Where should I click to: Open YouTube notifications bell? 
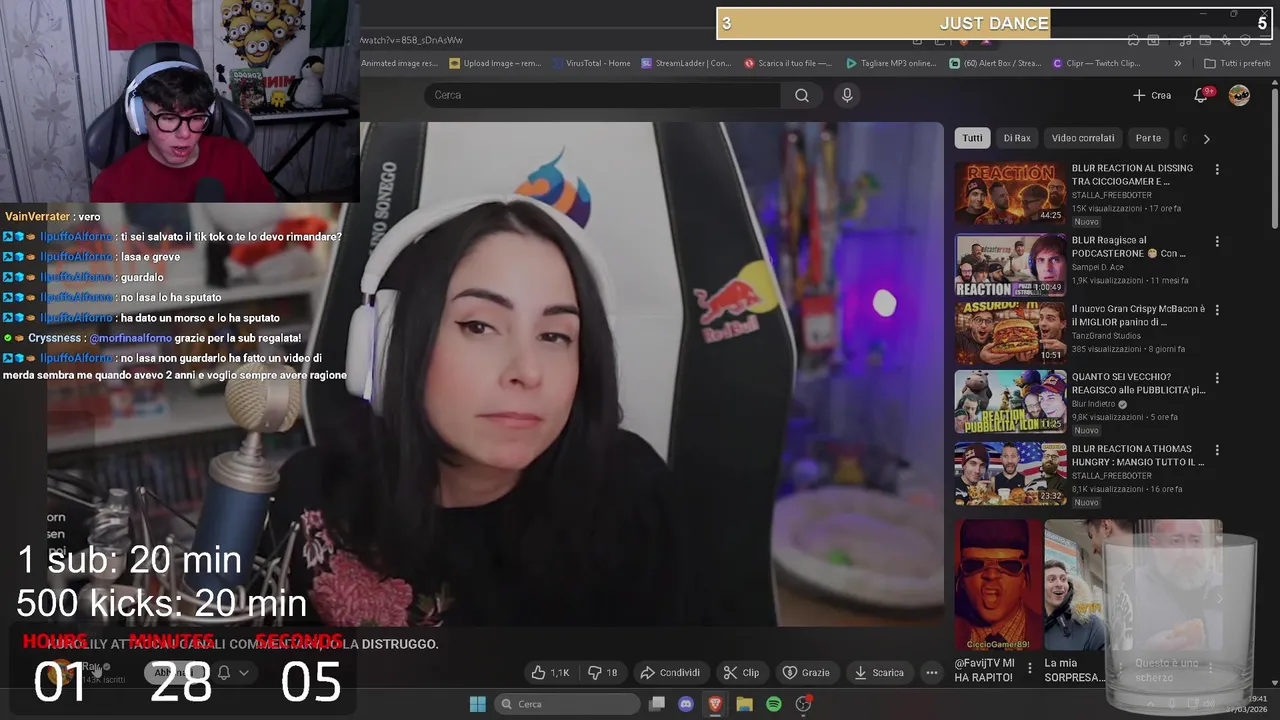(x=1201, y=95)
